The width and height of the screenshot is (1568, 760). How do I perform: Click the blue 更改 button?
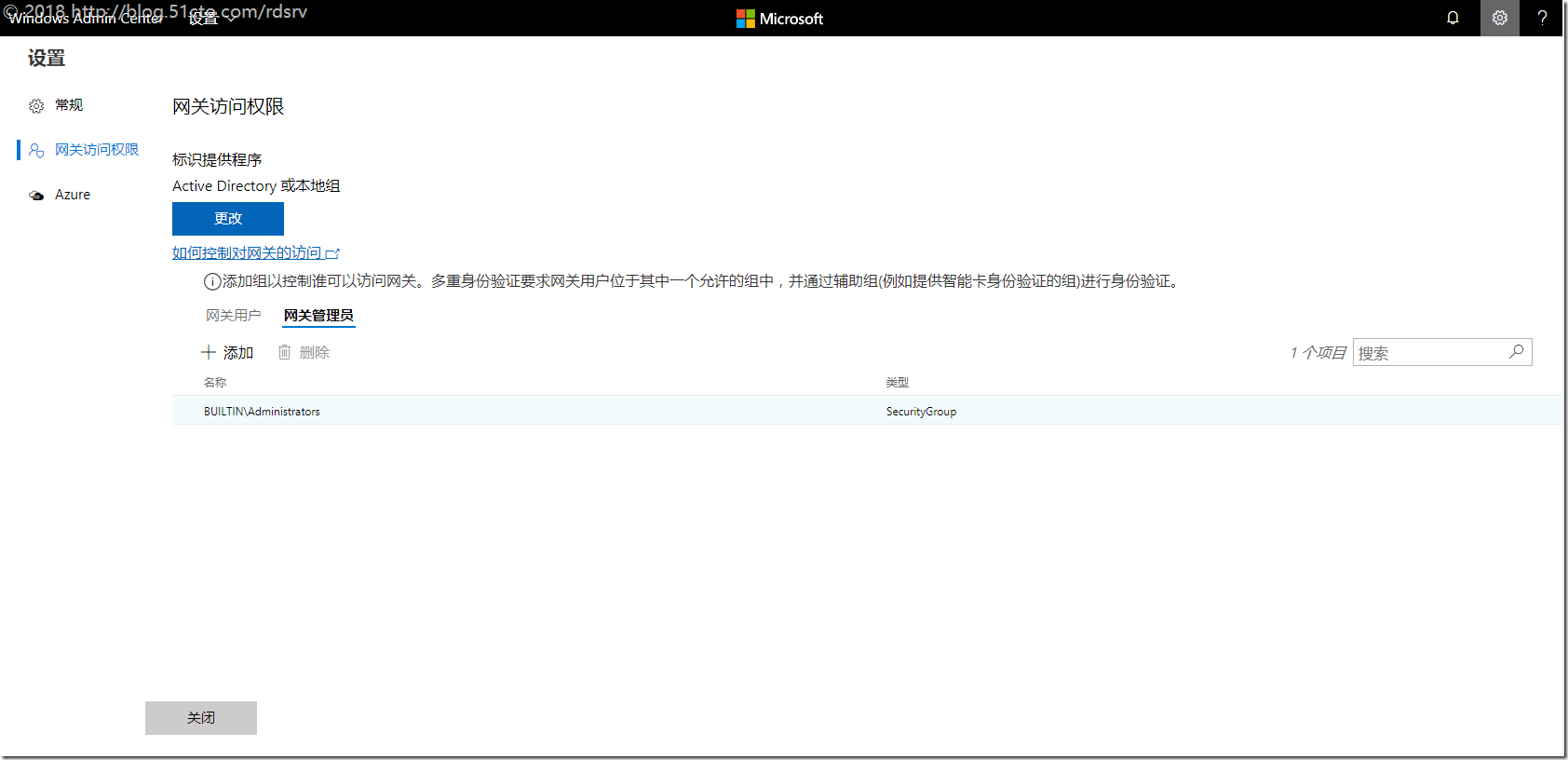click(x=228, y=219)
